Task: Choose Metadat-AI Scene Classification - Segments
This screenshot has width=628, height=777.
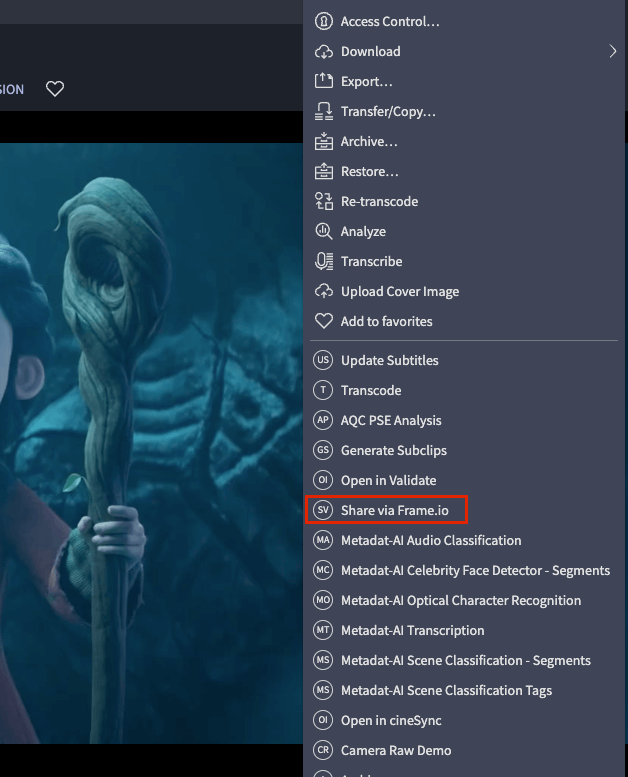Action: pyautogui.click(x=464, y=660)
